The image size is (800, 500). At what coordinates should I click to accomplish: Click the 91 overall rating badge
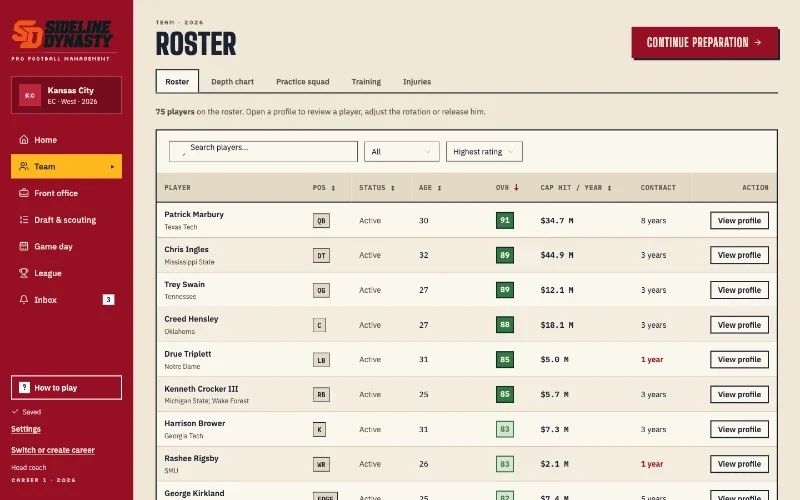tap(505, 220)
